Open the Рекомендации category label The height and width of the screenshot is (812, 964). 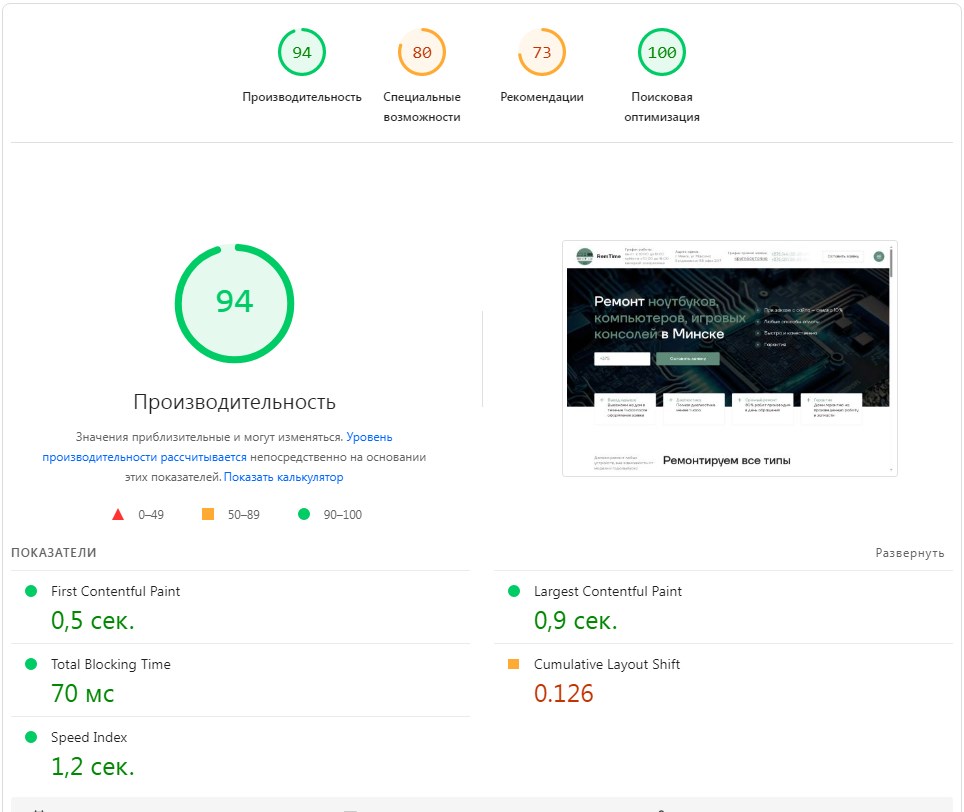539,97
